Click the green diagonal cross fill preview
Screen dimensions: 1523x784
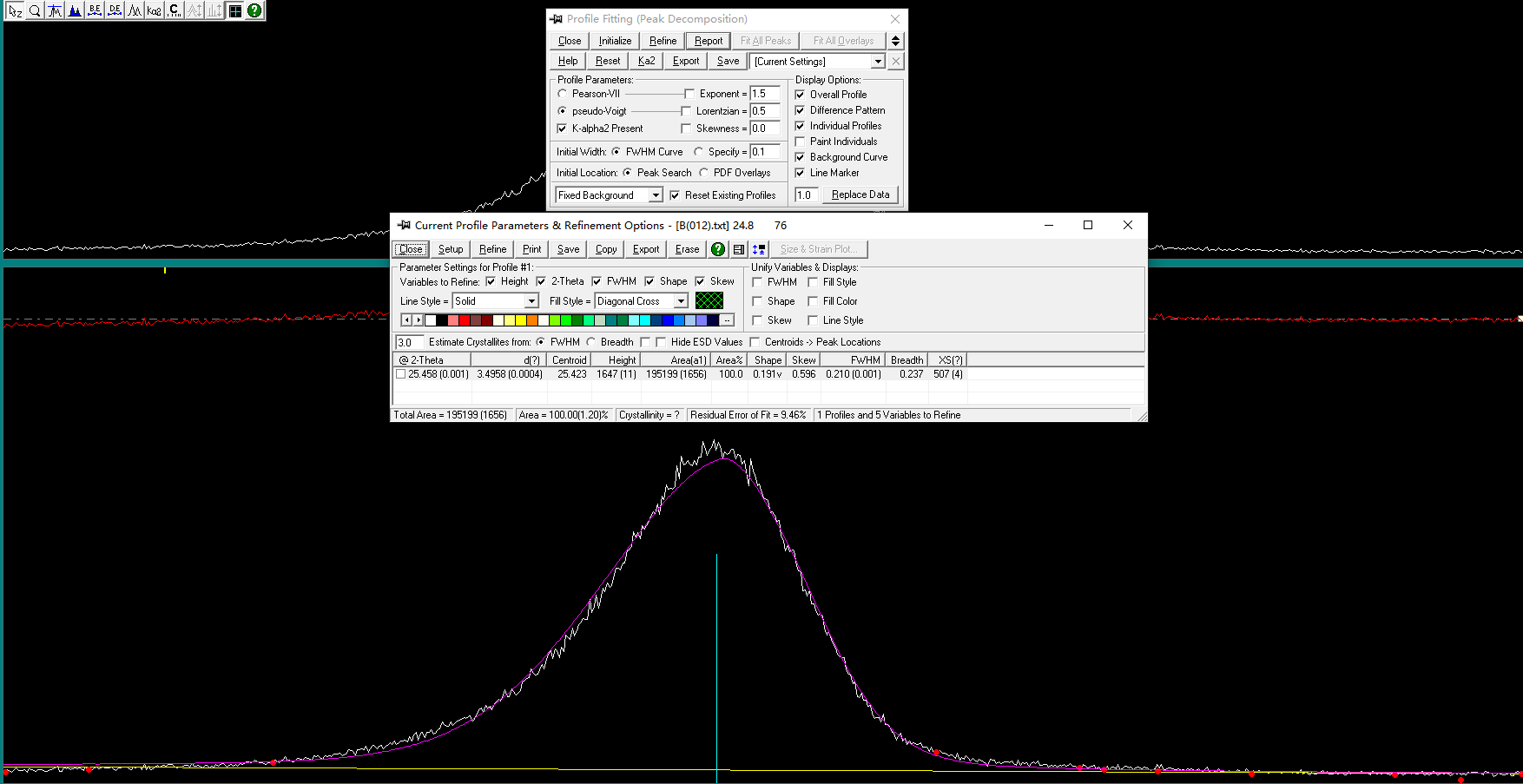pyautogui.click(x=709, y=300)
